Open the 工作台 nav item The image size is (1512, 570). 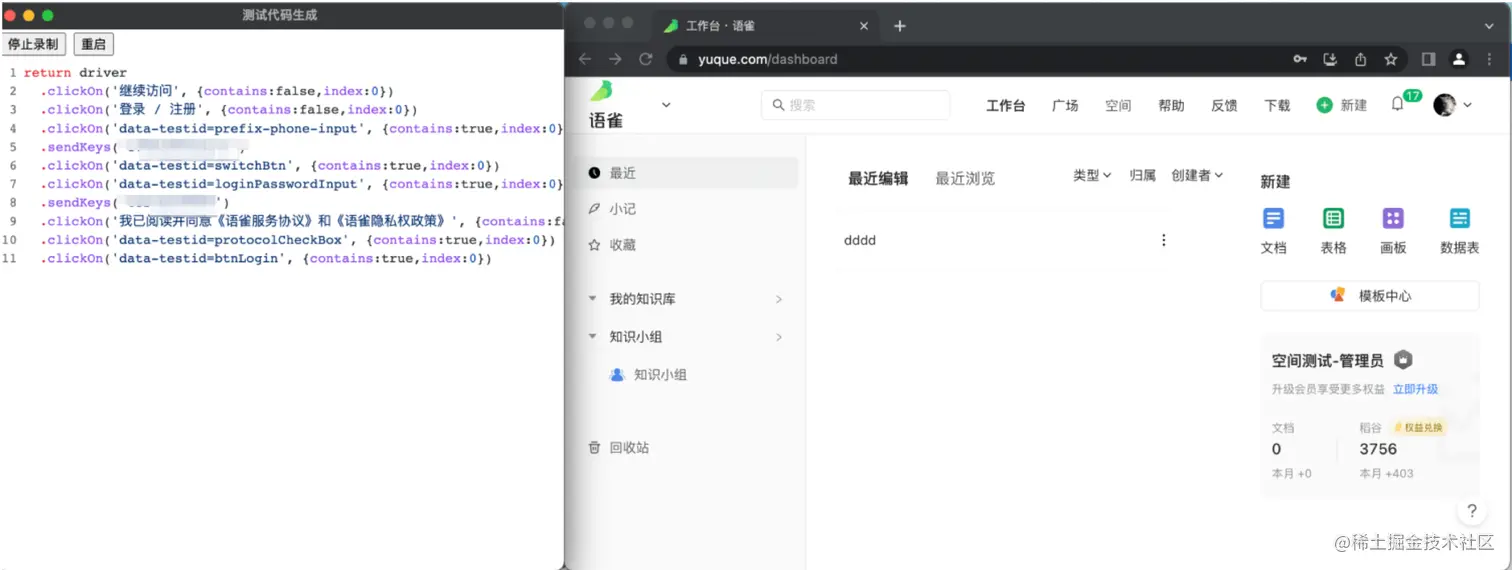click(x=1006, y=105)
